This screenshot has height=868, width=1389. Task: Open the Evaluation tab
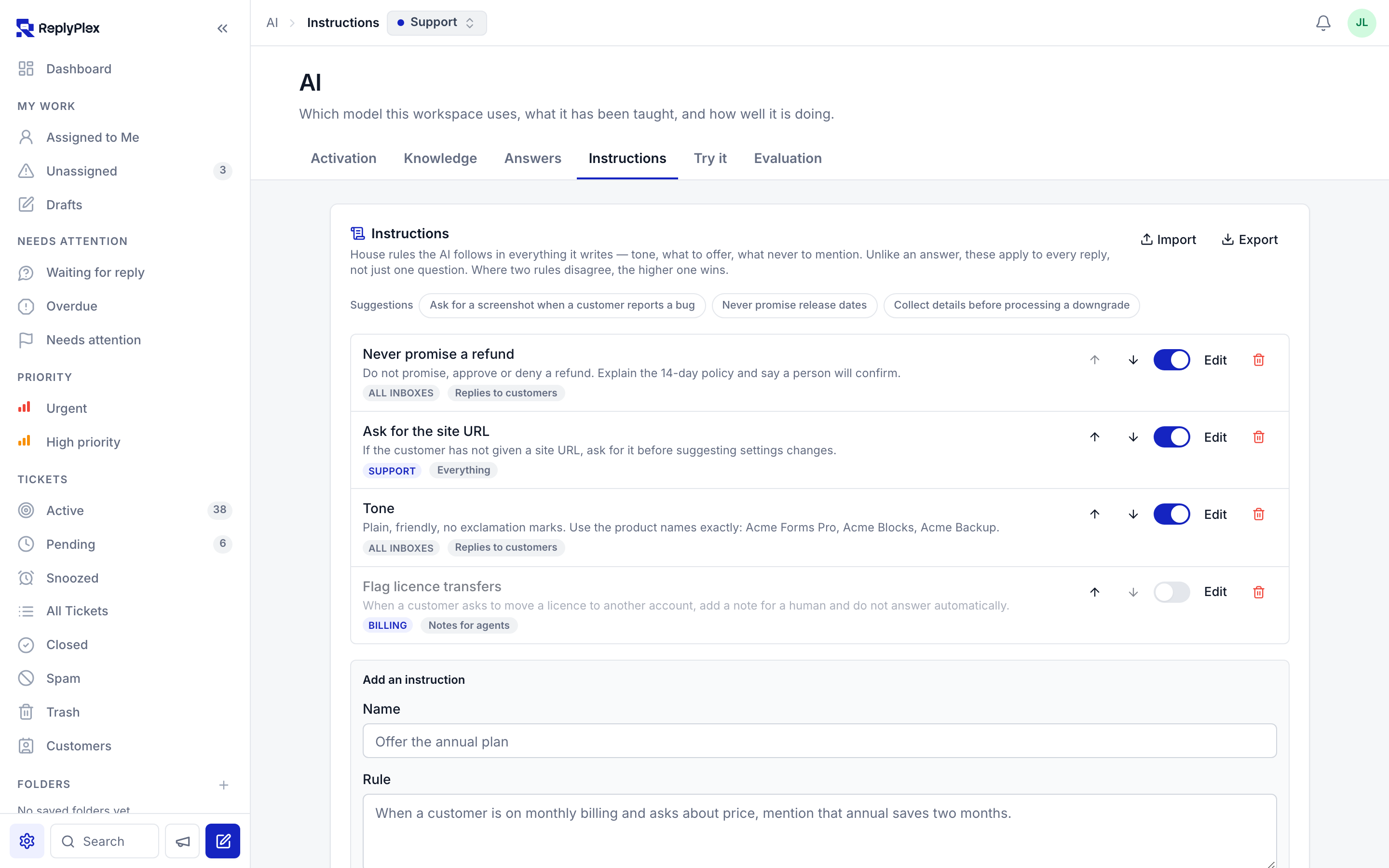788,159
